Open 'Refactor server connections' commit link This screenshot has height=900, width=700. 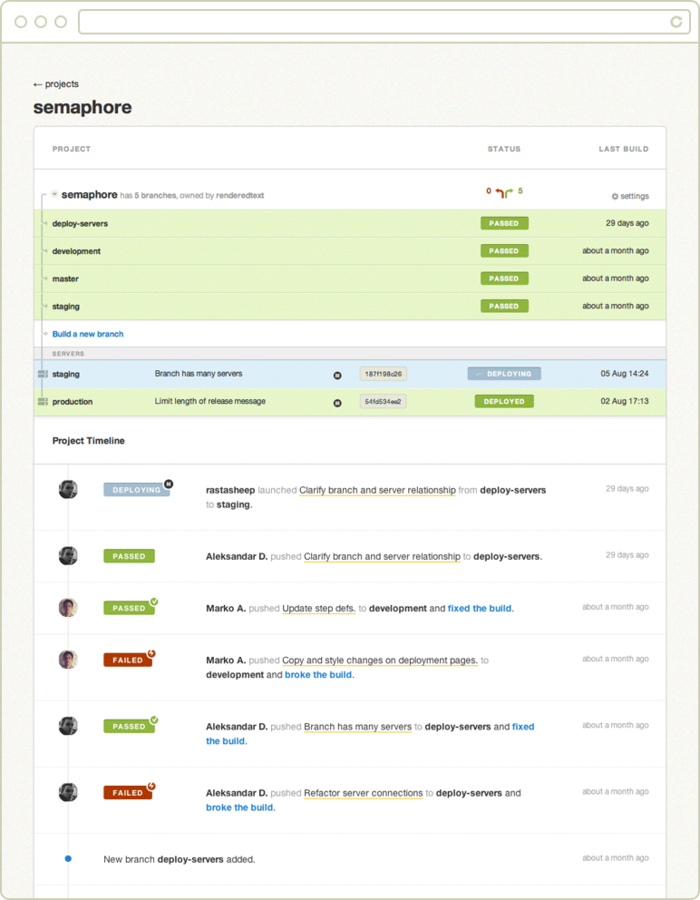(363, 793)
